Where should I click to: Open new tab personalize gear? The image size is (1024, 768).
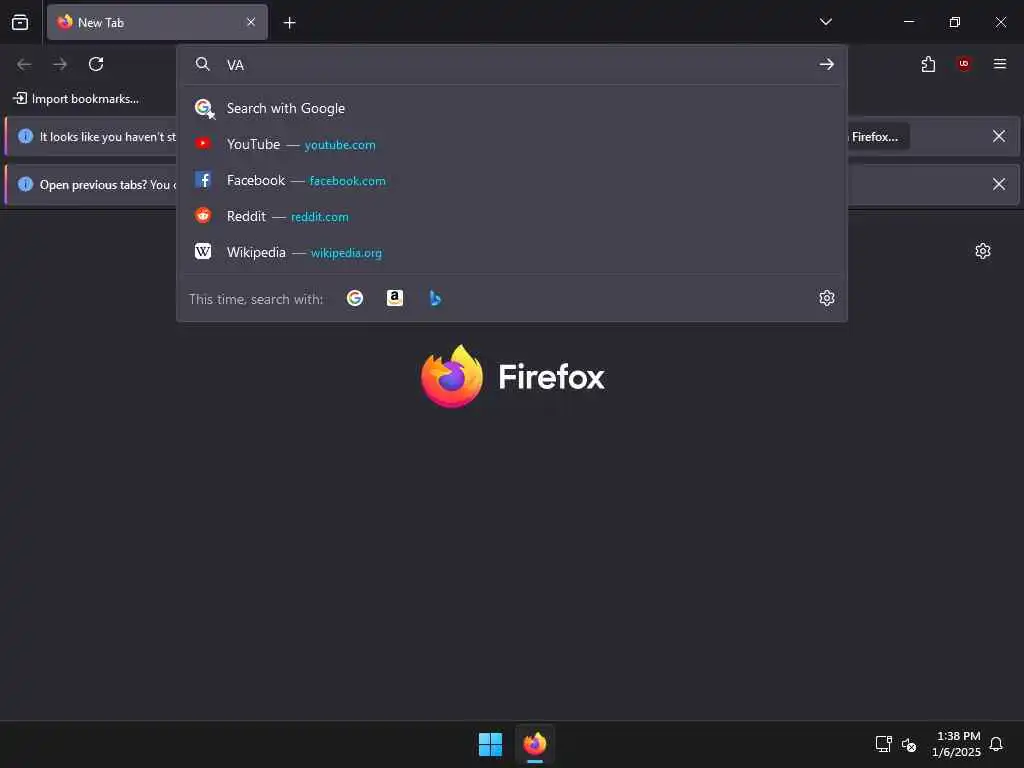[983, 251]
